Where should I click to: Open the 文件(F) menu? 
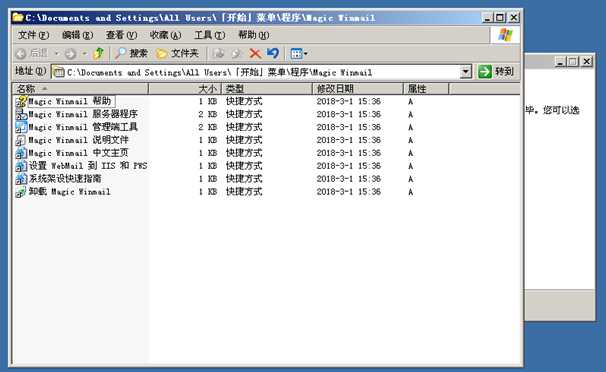pyautogui.click(x=33, y=35)
